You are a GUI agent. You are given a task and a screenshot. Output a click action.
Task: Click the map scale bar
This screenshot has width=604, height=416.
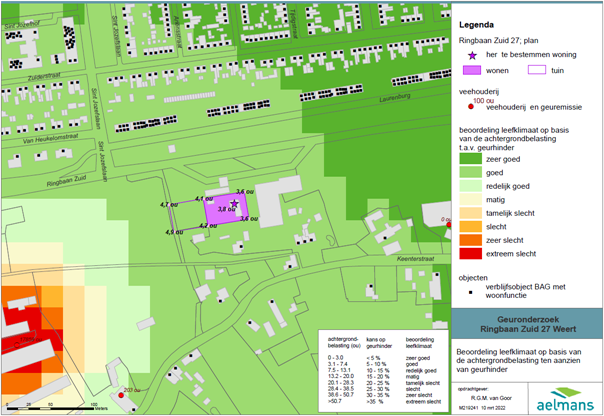point(50,408)
